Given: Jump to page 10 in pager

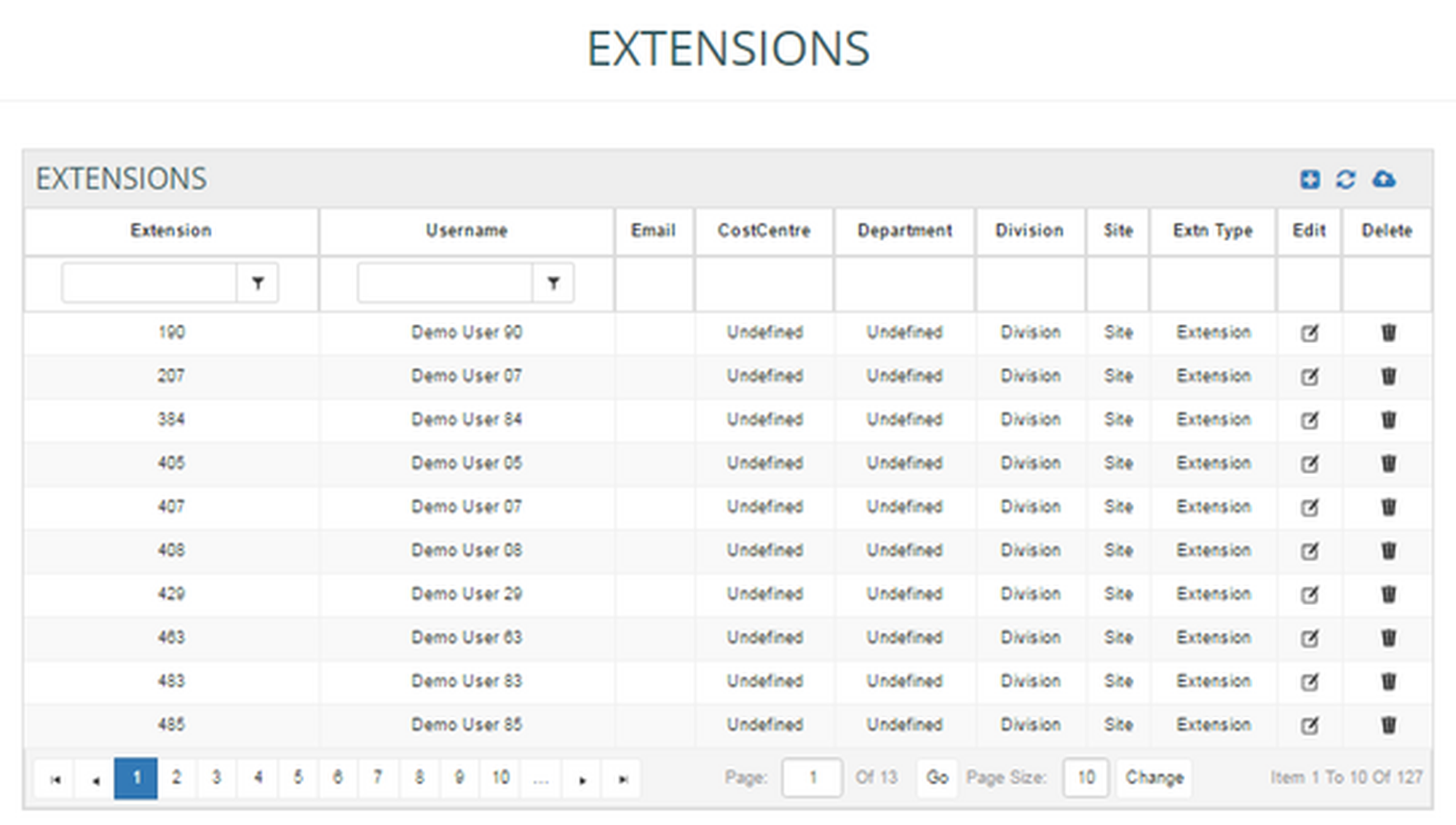Looking at the screenshot, I should click(500, 778).
